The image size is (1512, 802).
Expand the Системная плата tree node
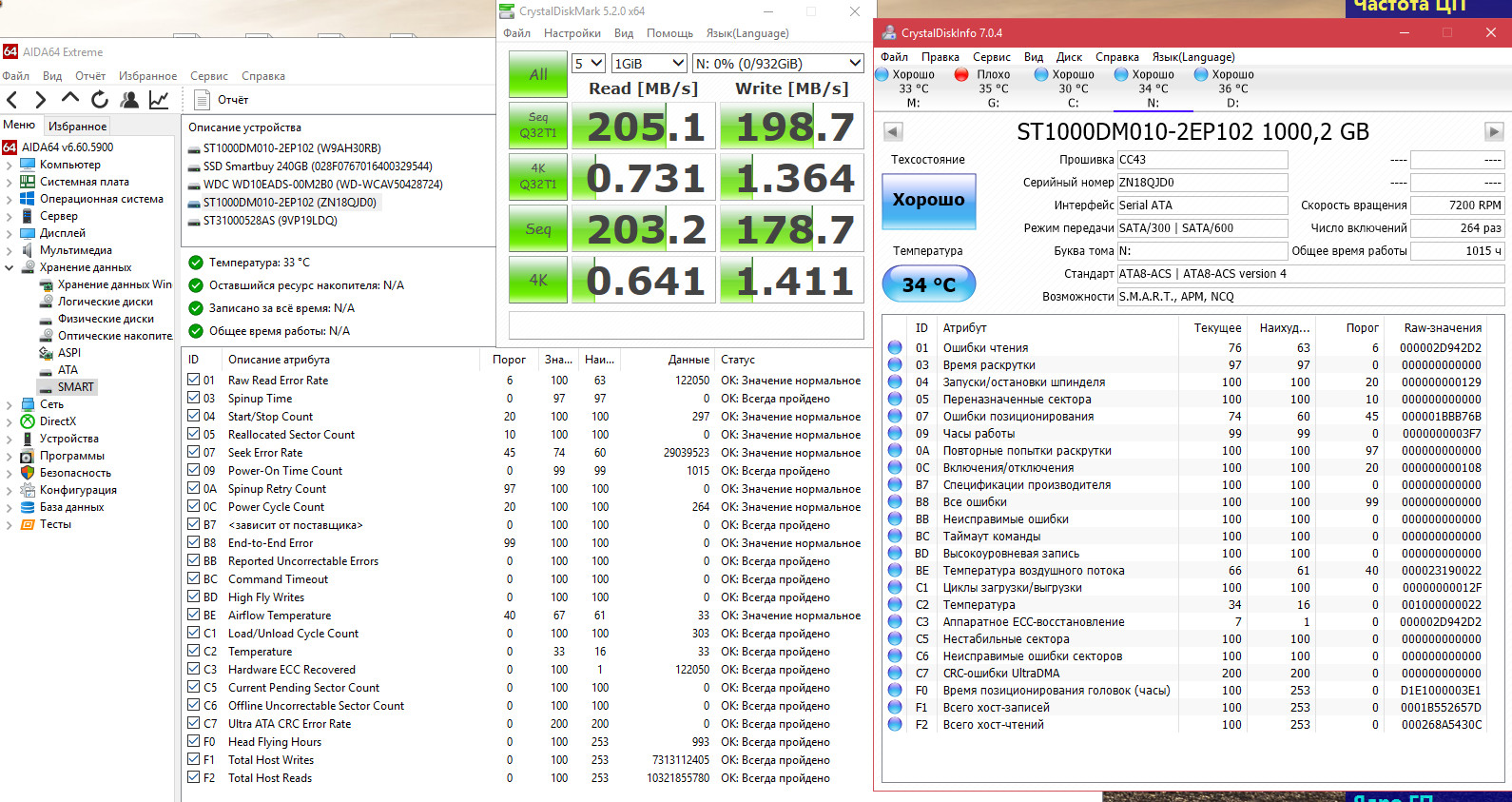10,182
